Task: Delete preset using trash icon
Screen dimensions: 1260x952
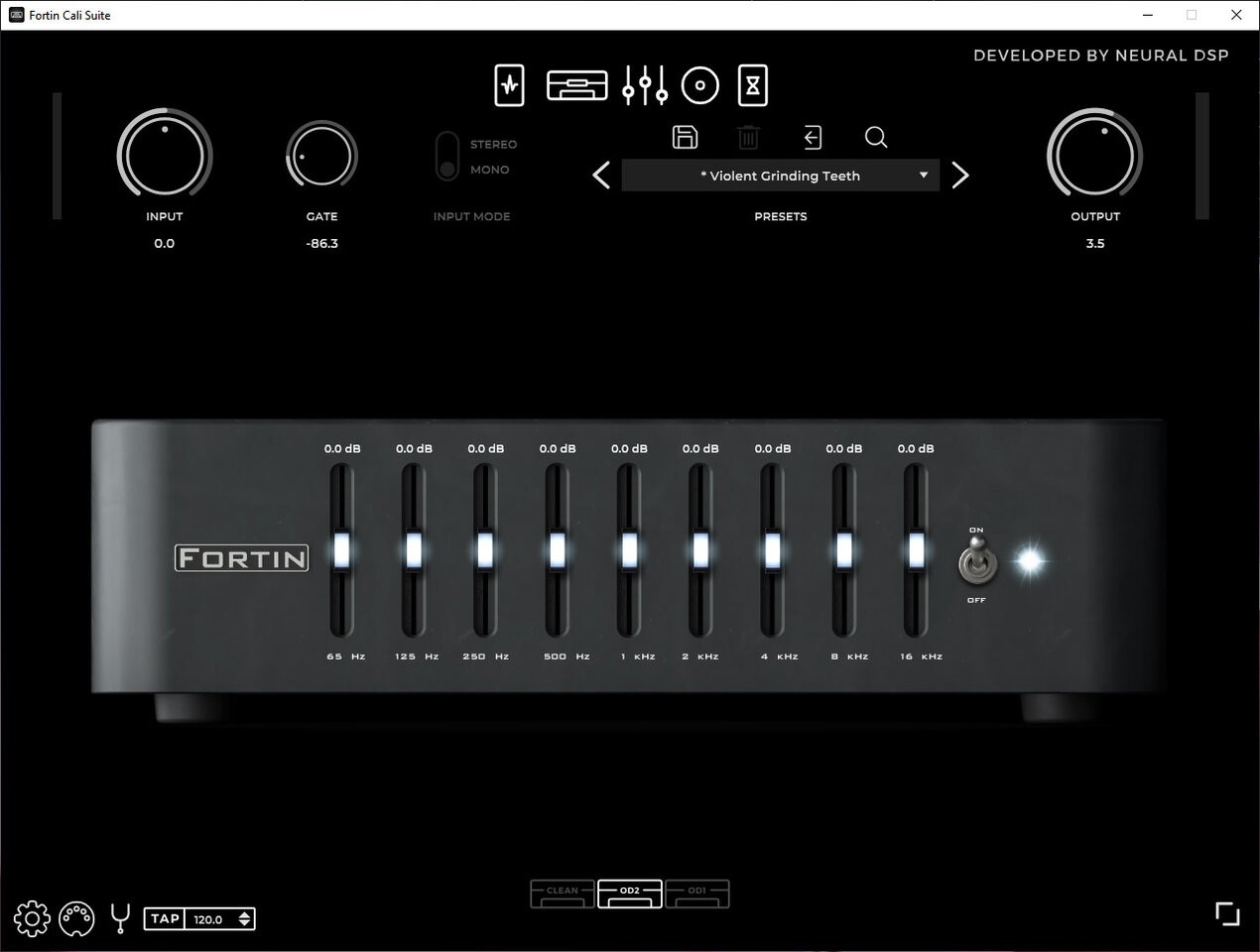Action: tap(748, 137)
